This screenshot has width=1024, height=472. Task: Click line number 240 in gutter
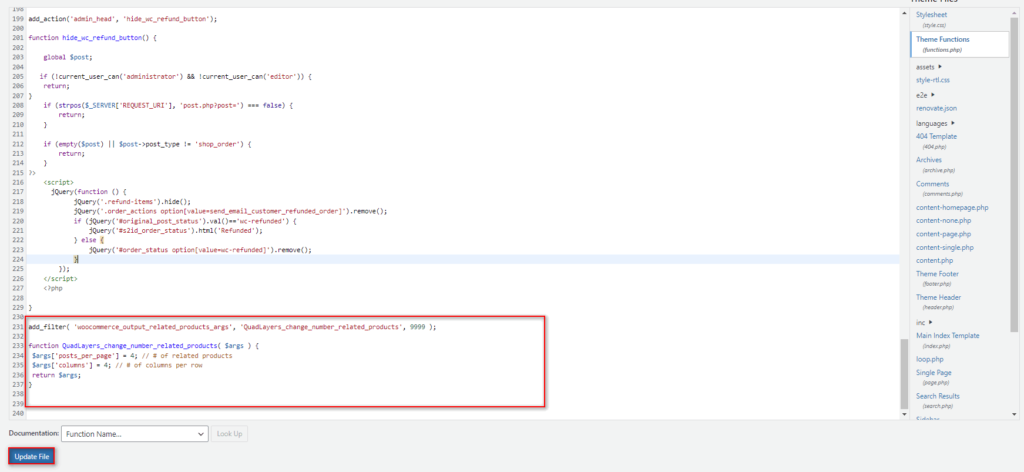pos(18,413)
